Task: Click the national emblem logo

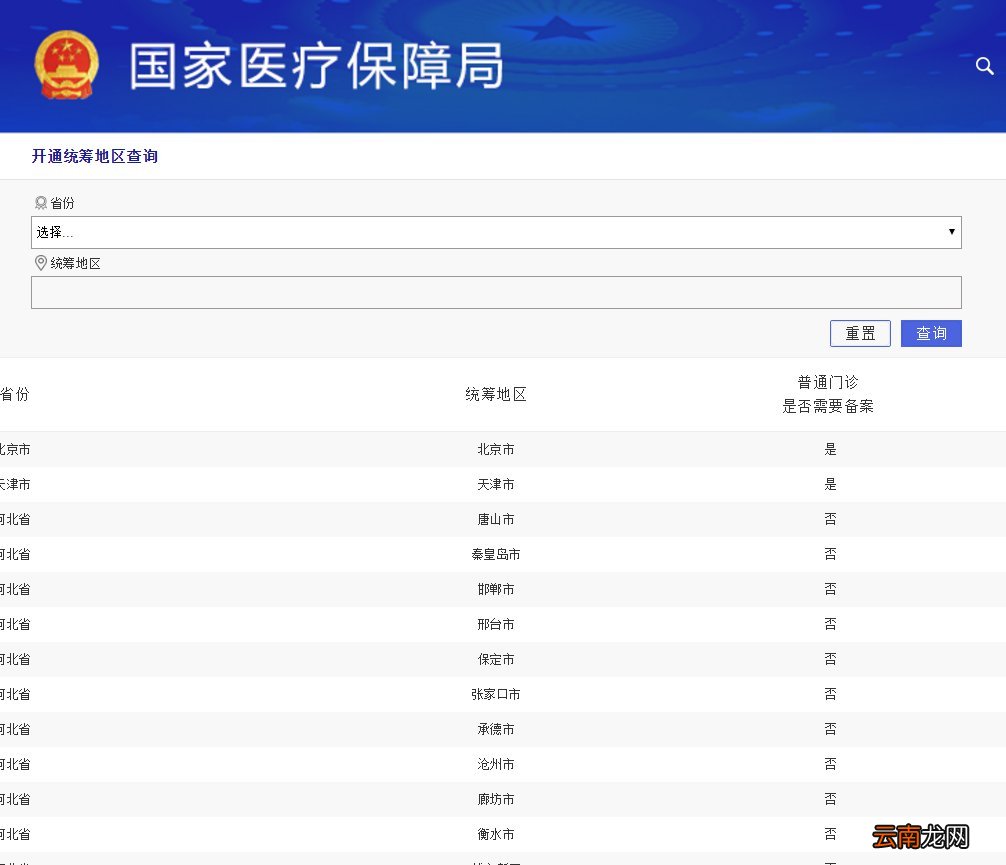Action: pyautogui.click(x=67, y=65)
